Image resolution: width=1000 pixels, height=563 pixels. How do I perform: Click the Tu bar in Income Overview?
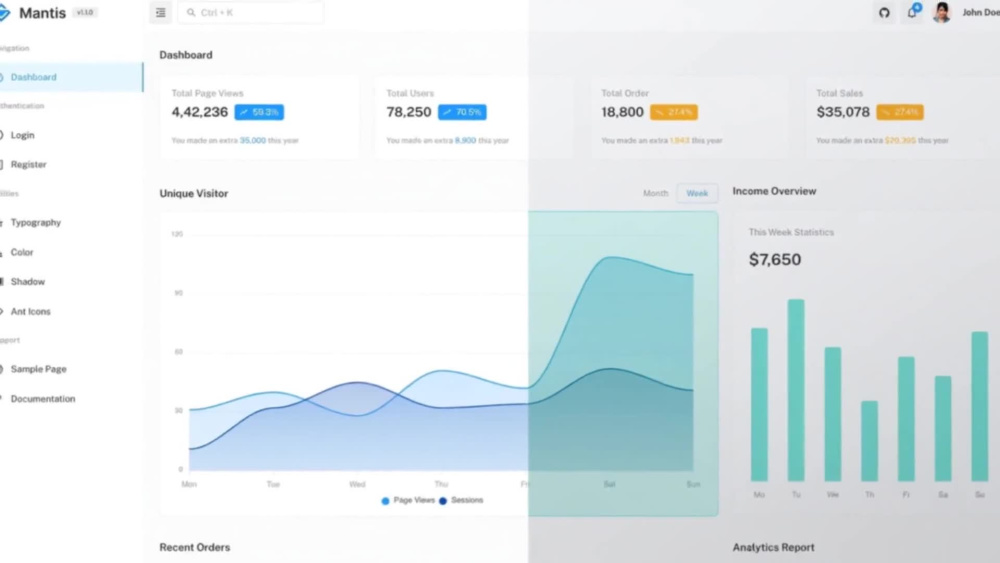pyautogui.click(x=796, y=390)
